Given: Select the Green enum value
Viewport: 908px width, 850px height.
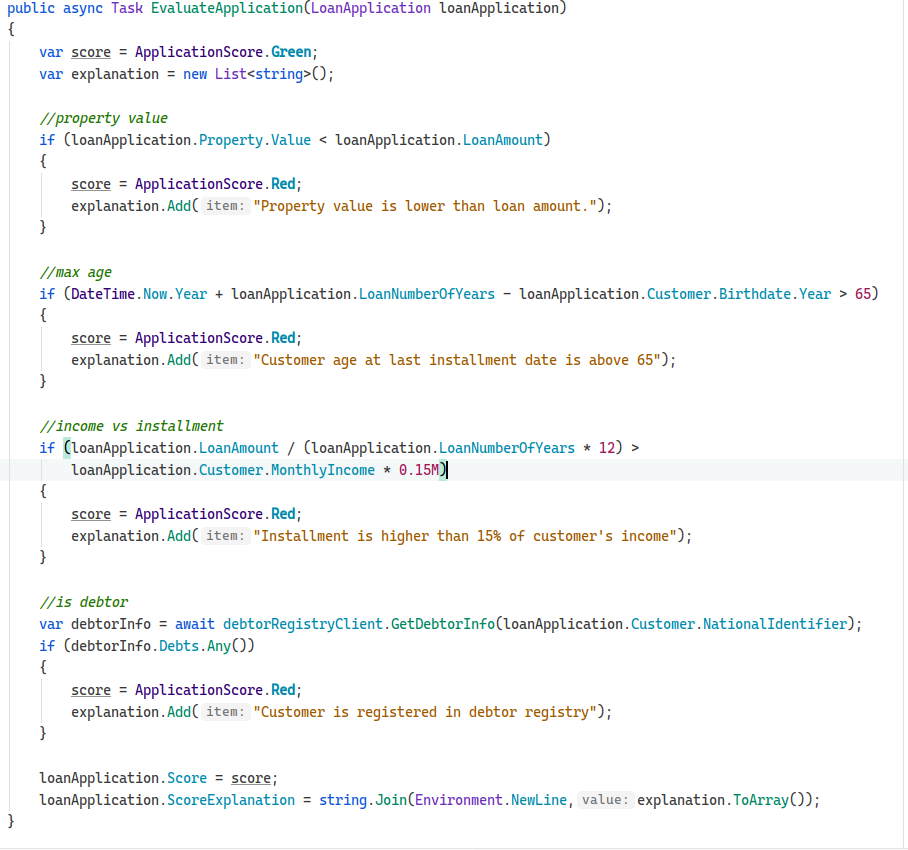Looking at the screenshot, I should [291, 52].
